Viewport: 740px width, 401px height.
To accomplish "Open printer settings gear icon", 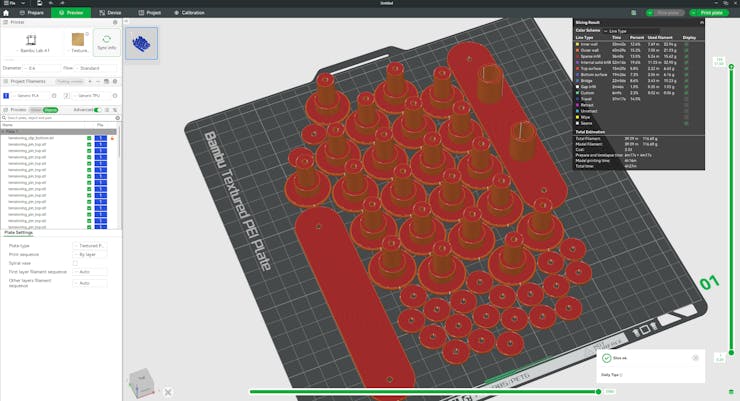I will [x=116, y=21].
